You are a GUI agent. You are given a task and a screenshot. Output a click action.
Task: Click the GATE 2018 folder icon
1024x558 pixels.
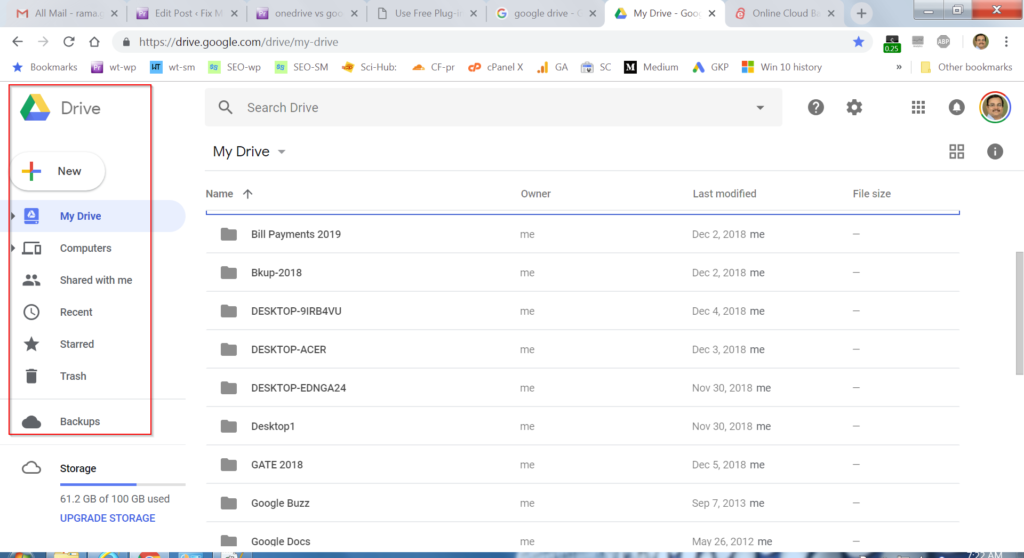pyautogui.click(x=229, y=465)
